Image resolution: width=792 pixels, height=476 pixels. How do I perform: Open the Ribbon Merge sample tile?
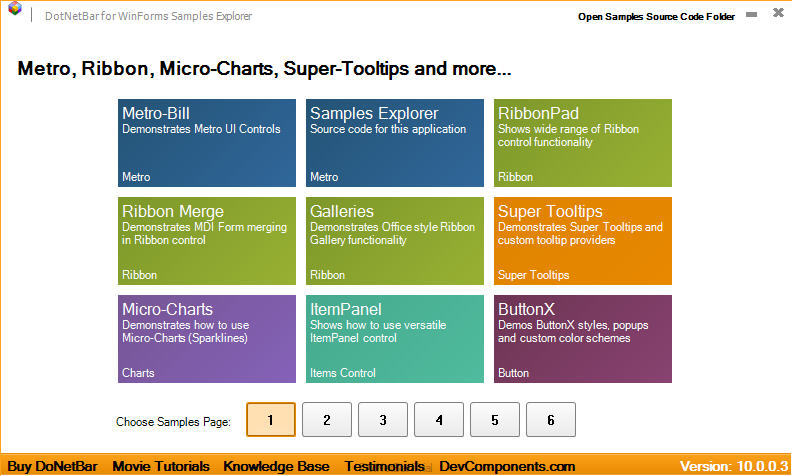point(207,241)
